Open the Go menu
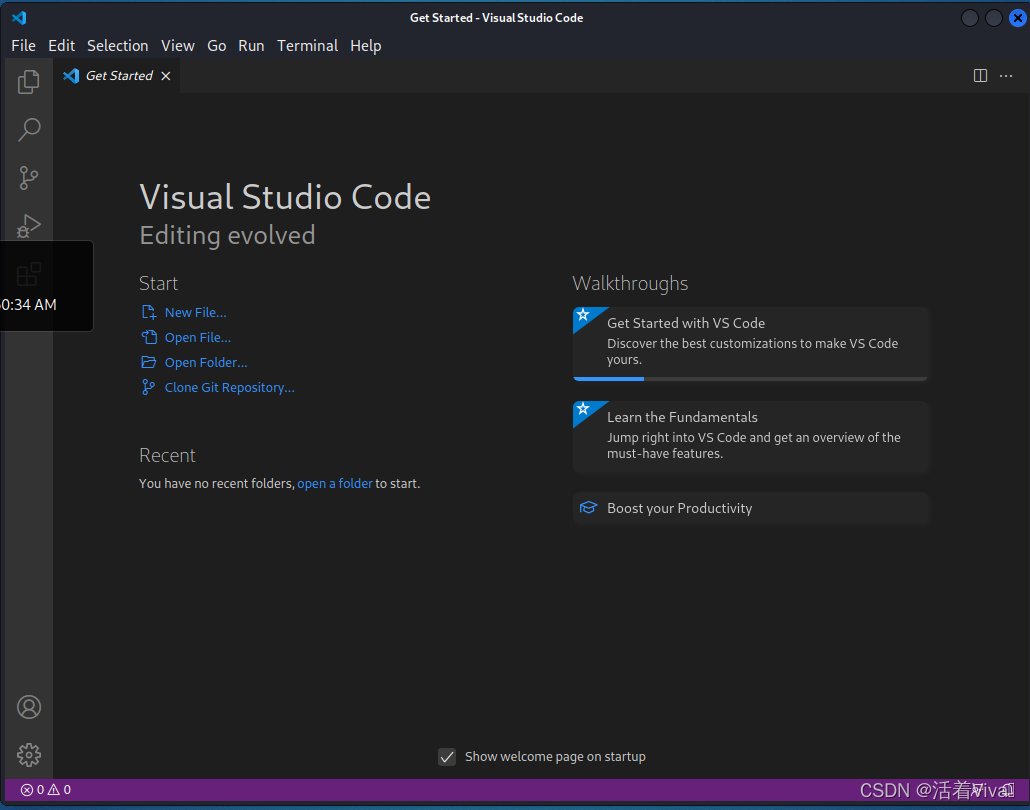 click(x=217, y=45)
